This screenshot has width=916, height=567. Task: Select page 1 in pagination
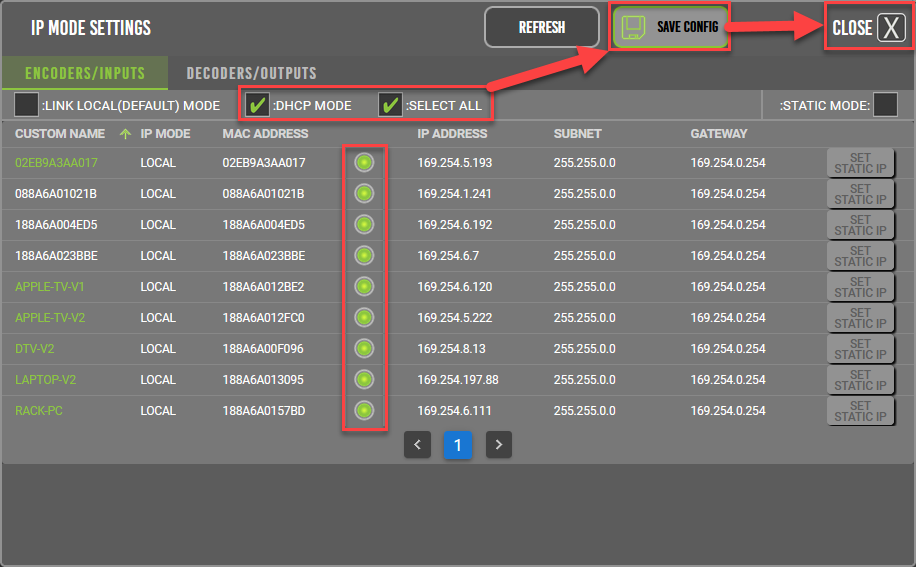click(457, 445)
